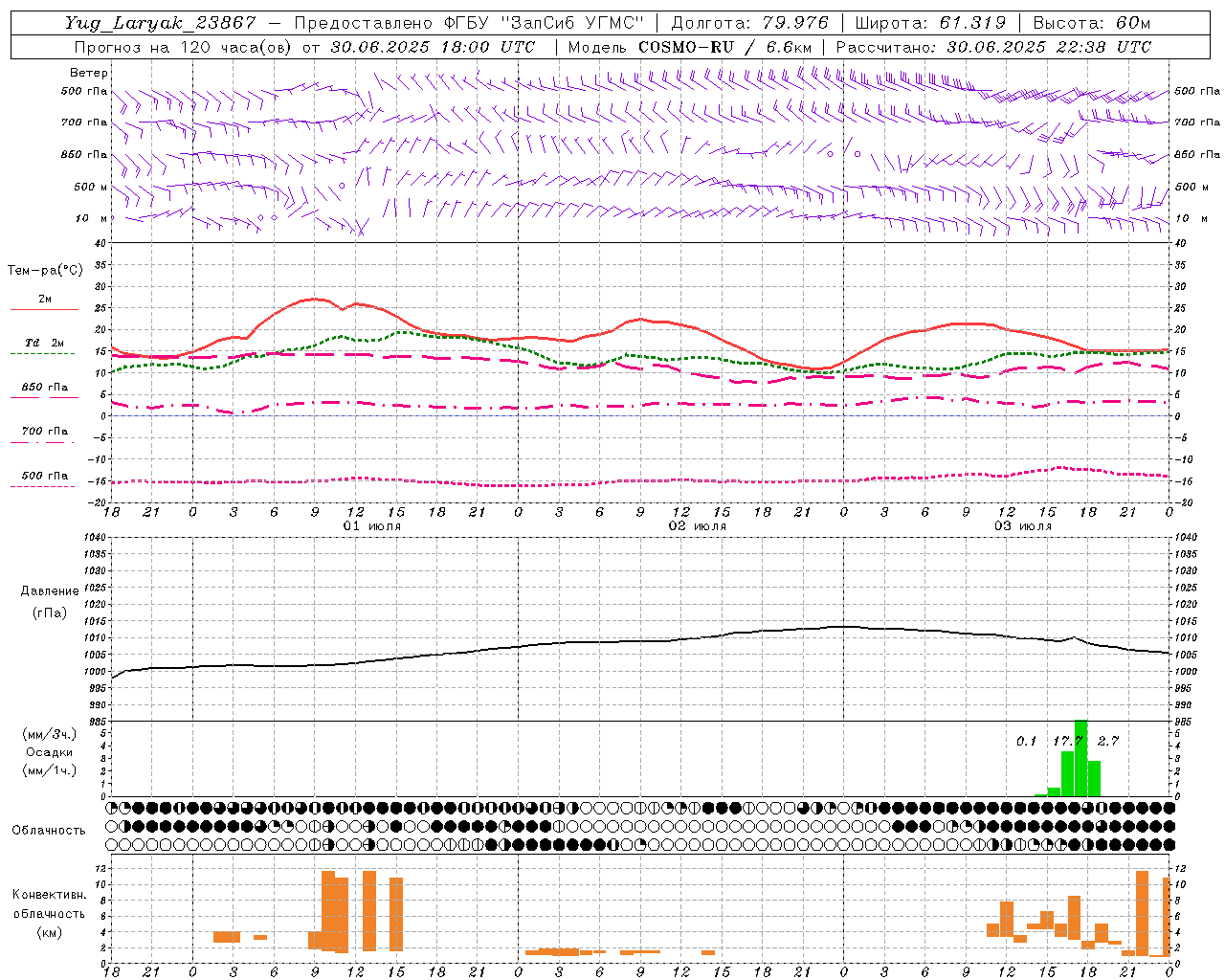This screenshot has width=1225, height=980.
Task: Click the latitude value 'Широта: 61.319'
Action: click(930, 23)
